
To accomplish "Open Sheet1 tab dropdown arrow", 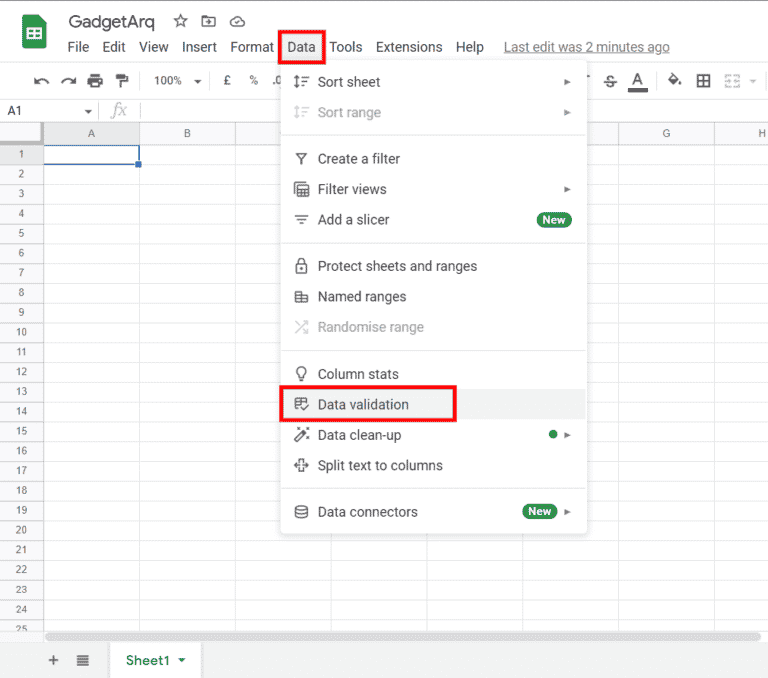I will tap(182, 660).
